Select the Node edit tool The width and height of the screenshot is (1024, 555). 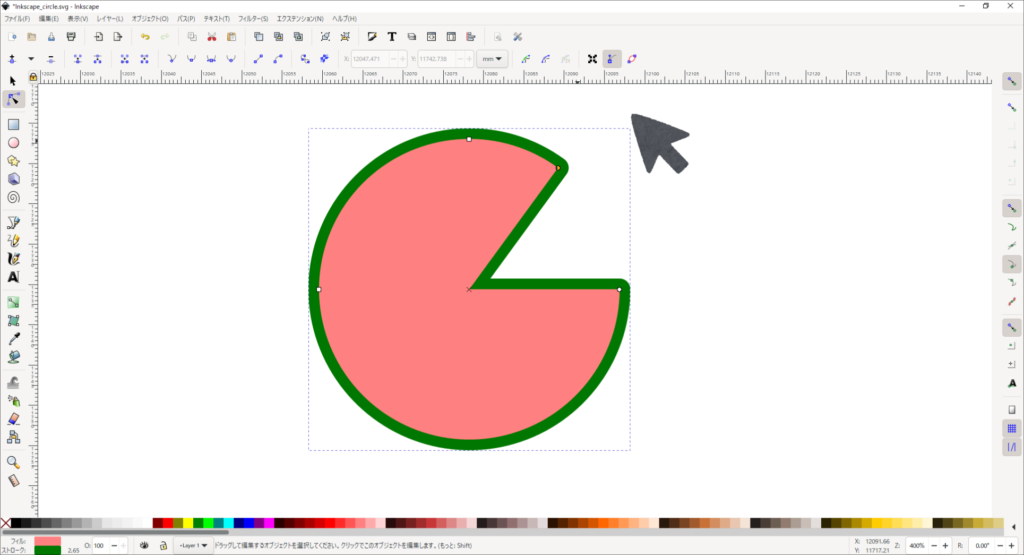click(13, 99)
